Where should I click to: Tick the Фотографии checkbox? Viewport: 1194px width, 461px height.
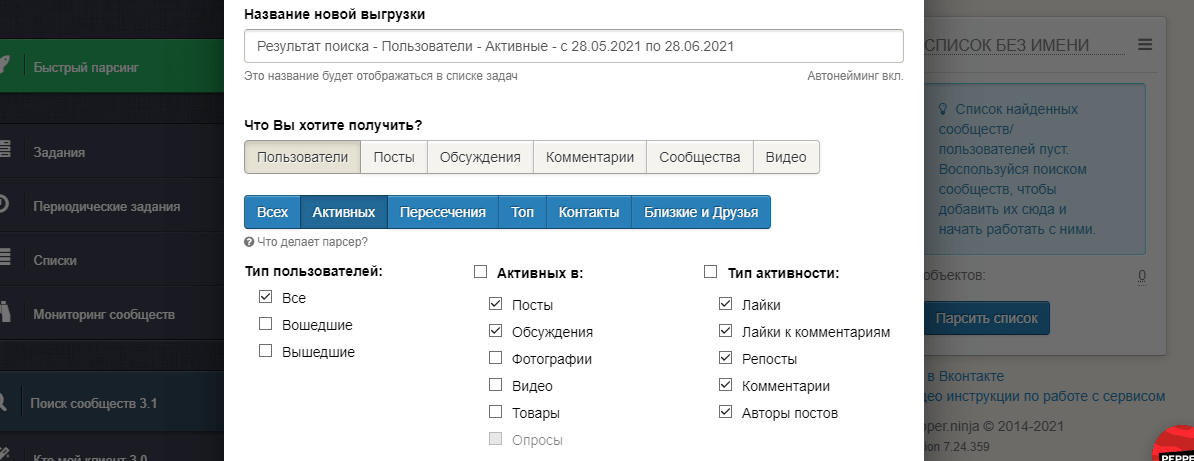coord(496,358)
